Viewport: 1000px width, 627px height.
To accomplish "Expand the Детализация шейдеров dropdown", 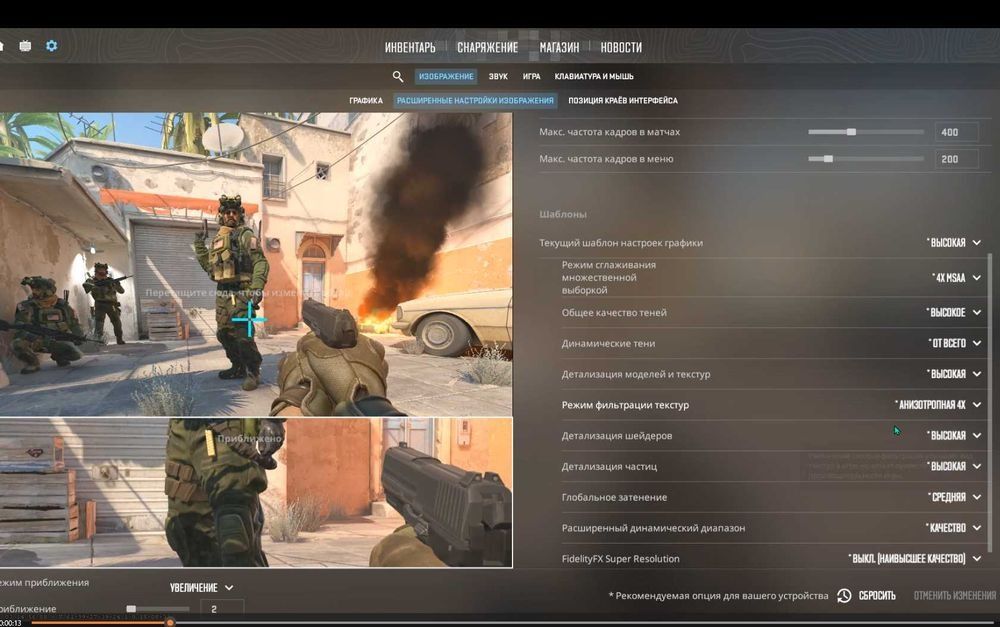I will click(x=953, y=436).
